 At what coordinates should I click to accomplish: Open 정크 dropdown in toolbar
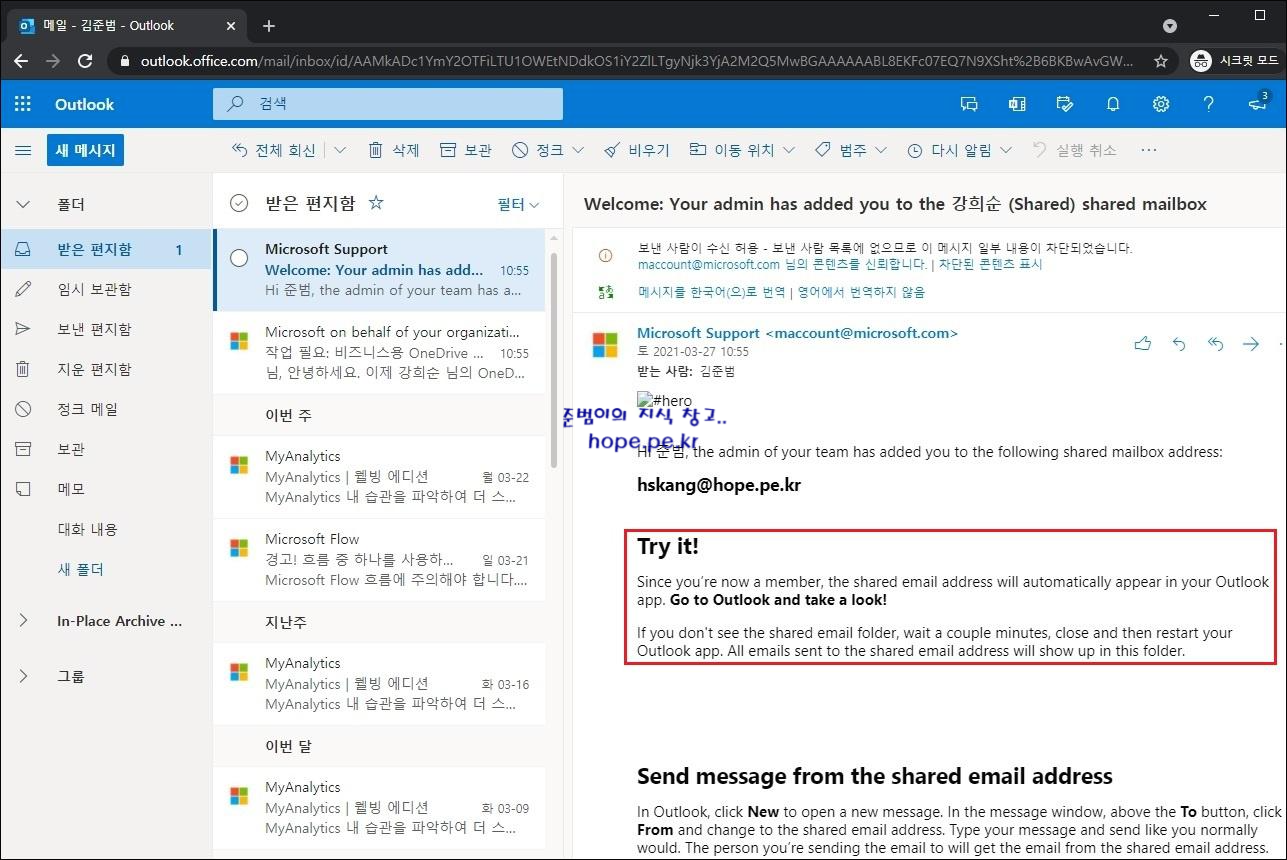578,150
